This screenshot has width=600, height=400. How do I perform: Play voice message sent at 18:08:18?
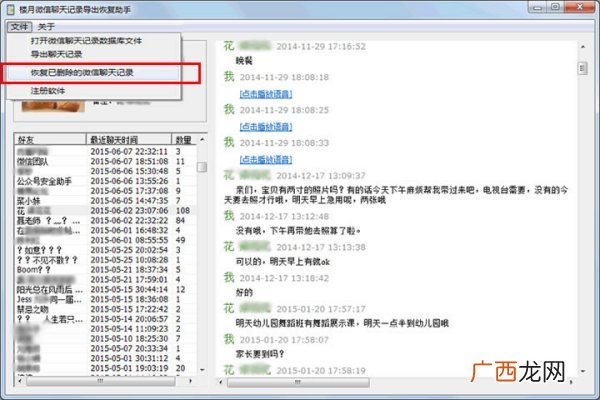pyautogui.click(x=266, y=94)
